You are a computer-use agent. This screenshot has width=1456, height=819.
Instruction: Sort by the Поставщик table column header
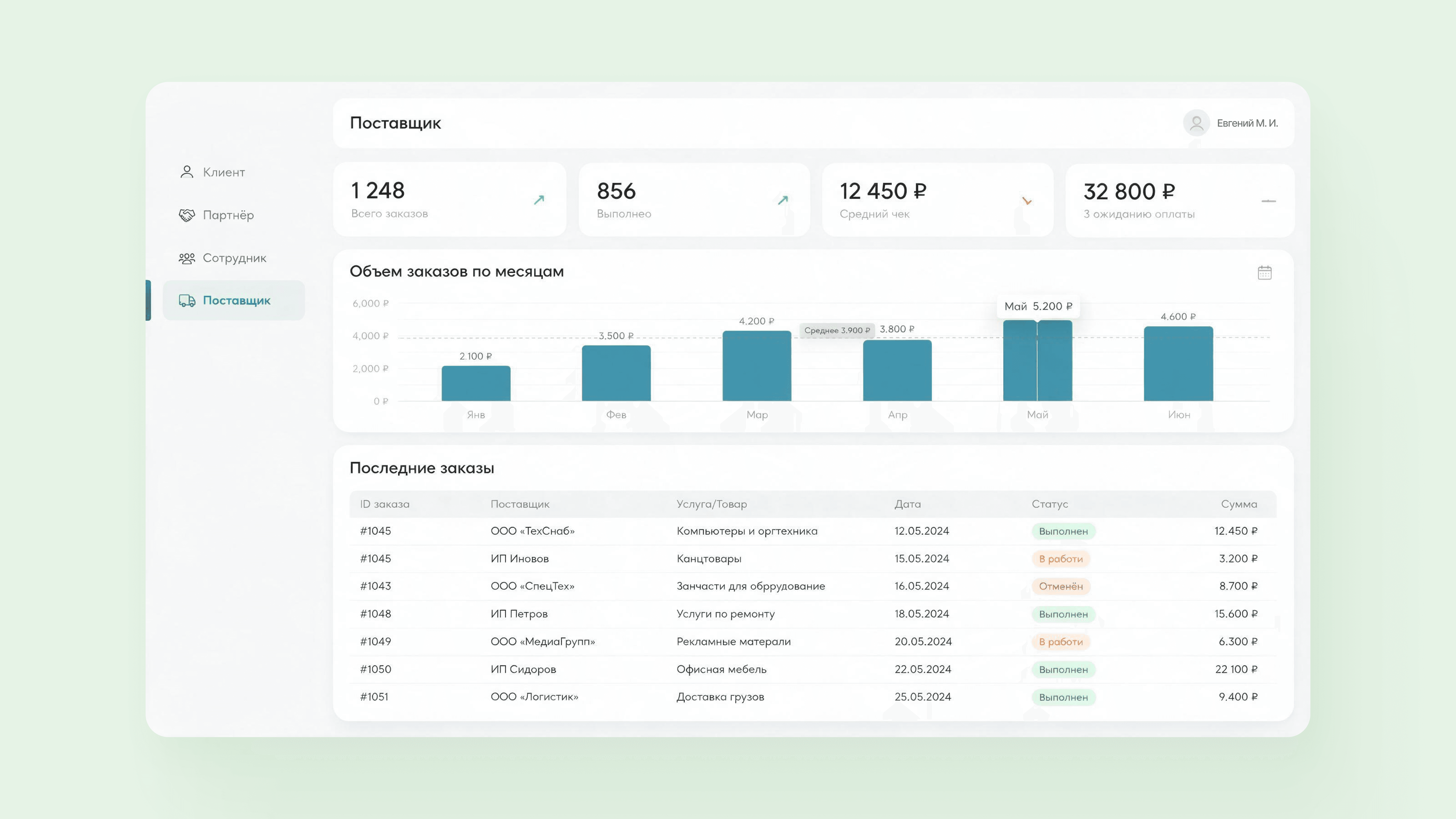[520, 504]
